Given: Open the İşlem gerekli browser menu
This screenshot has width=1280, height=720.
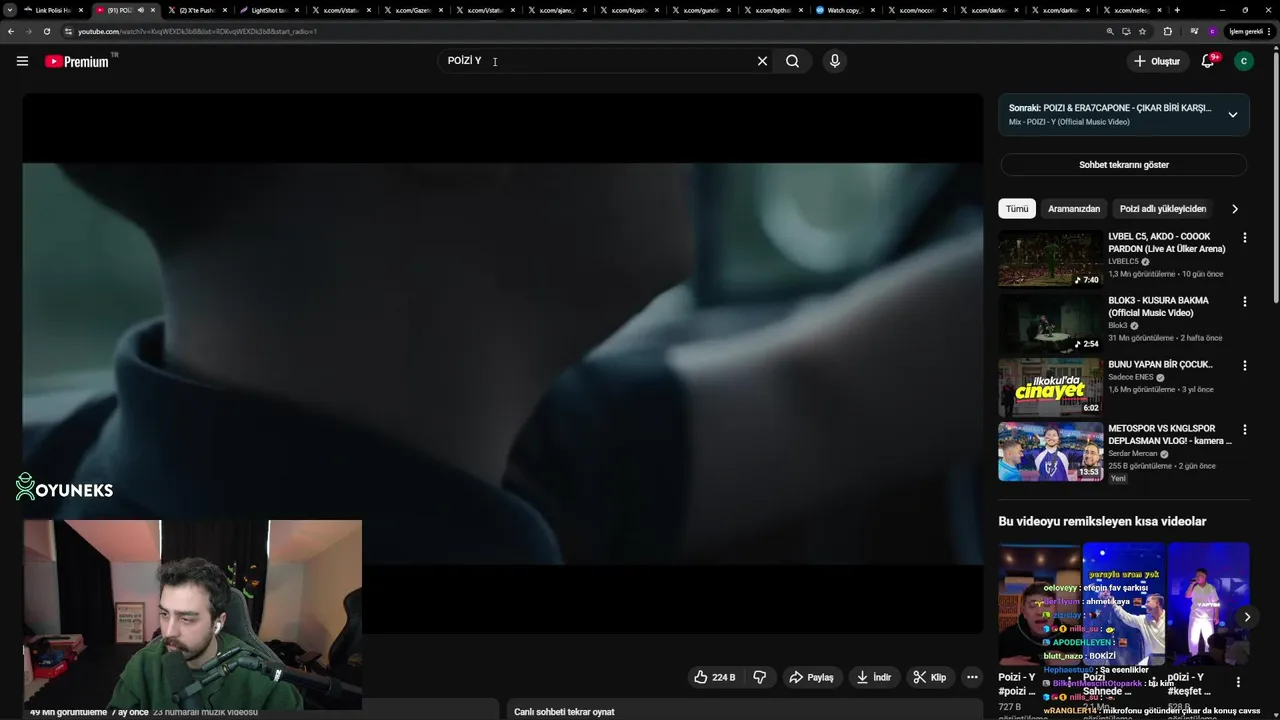Looking at the screenshot, I should click(x=1249, y=31).
